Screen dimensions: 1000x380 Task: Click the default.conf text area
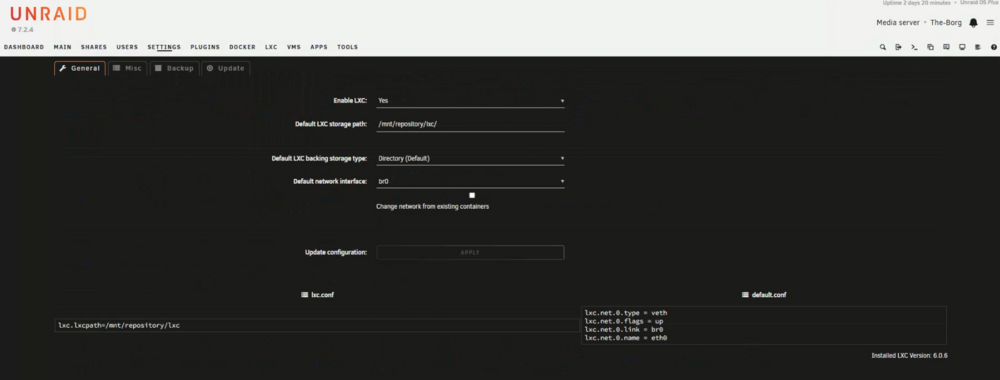click(x=764, y=325)
